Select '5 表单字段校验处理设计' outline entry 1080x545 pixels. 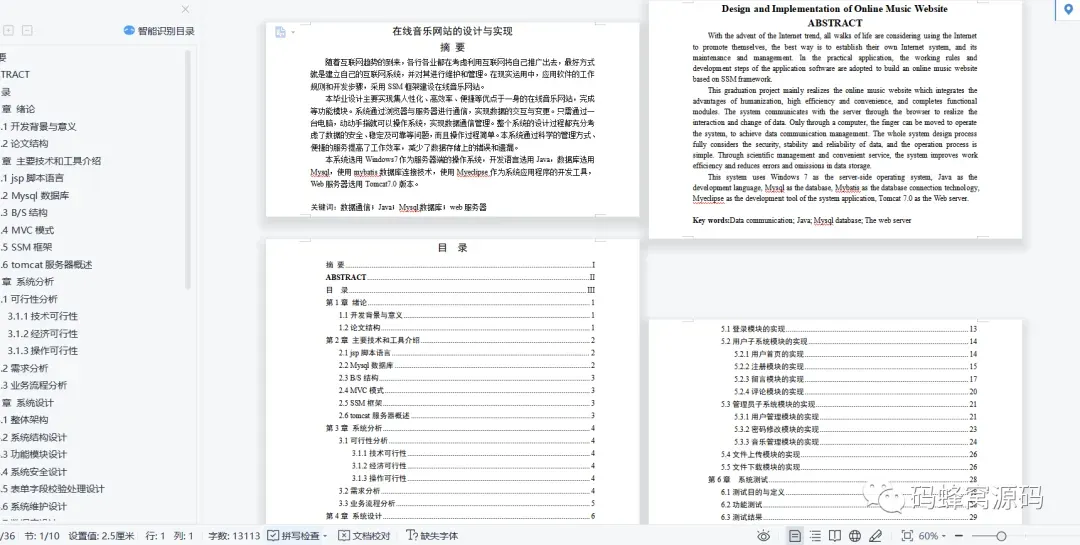[52, 489]
